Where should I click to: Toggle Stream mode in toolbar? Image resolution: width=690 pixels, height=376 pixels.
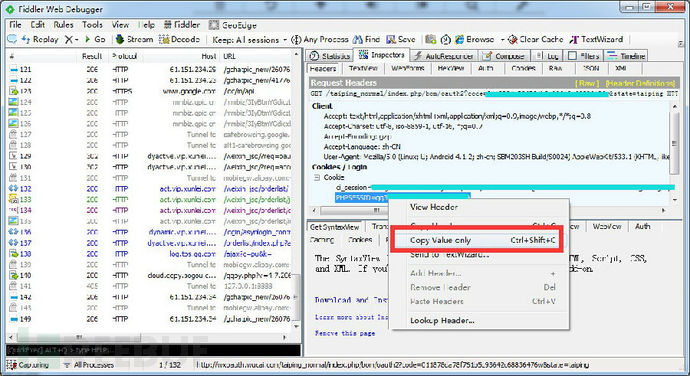(x=134, y=39)
